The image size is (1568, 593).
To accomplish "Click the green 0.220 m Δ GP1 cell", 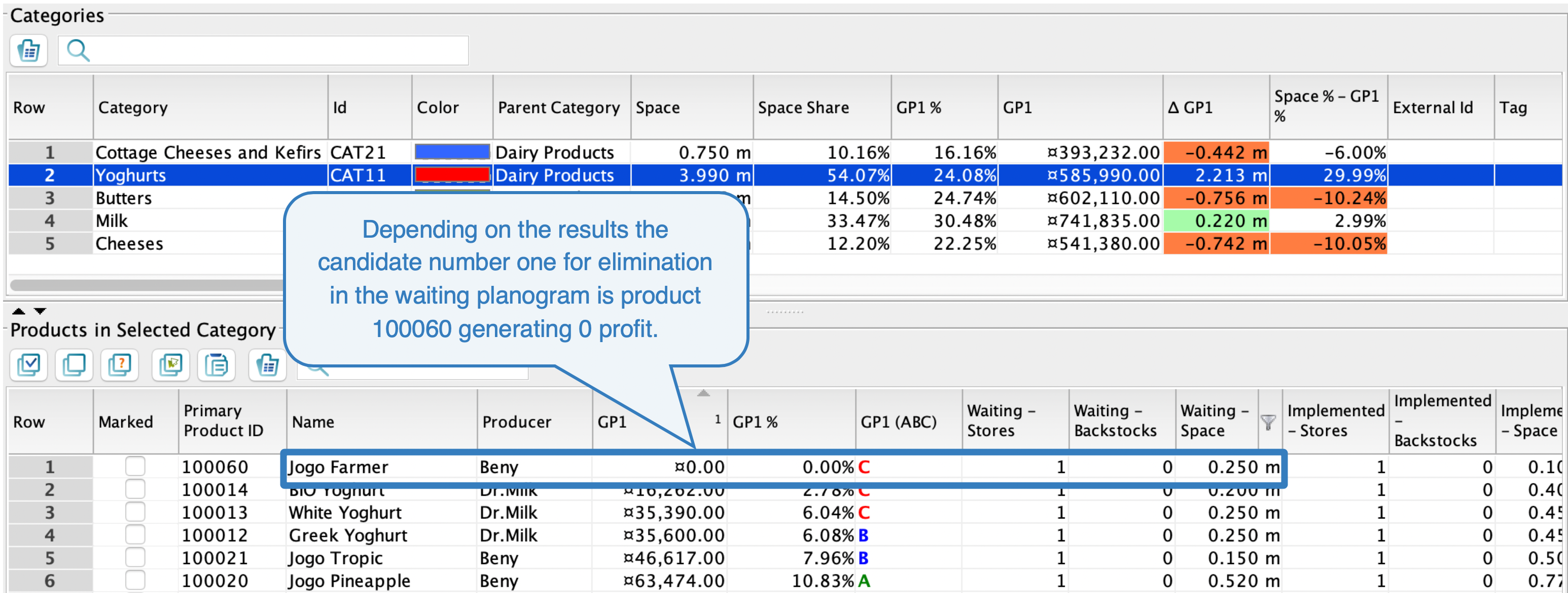I will point(1216,220).
